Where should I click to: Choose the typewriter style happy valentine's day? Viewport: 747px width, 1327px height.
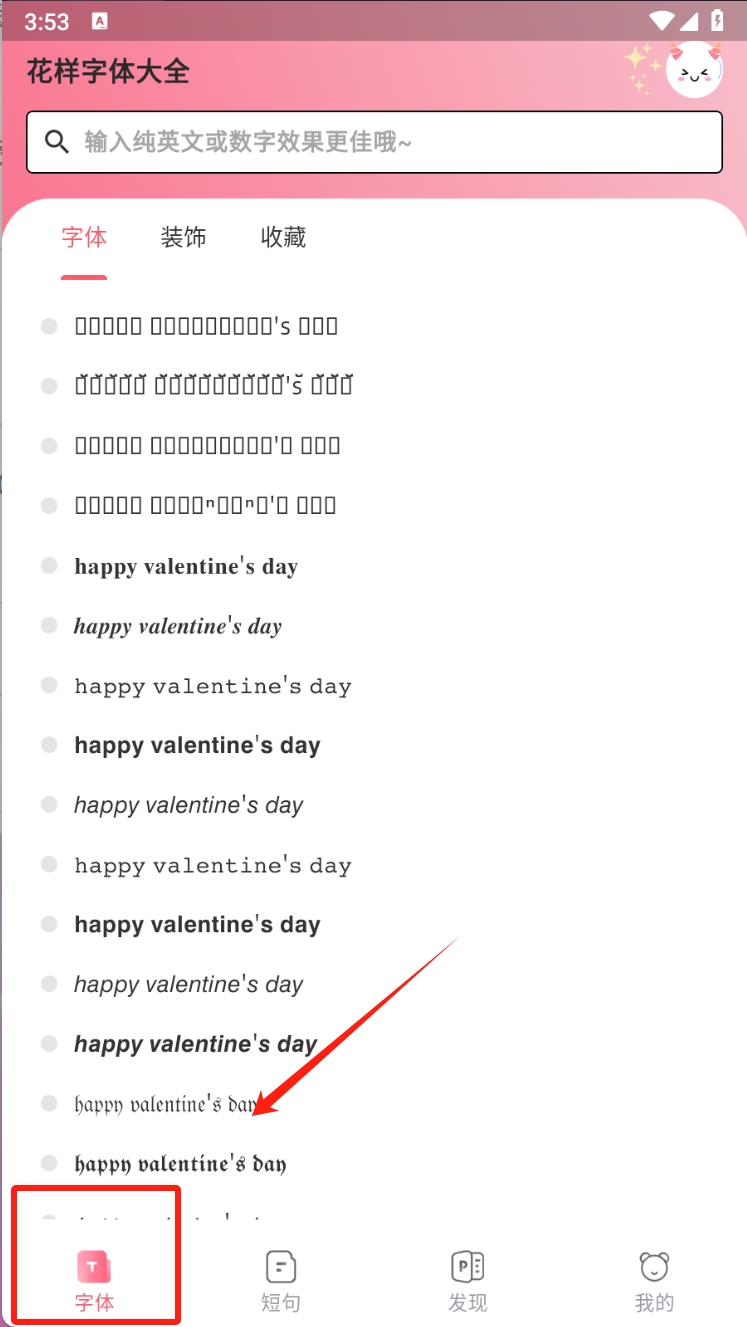pos(213,687)
